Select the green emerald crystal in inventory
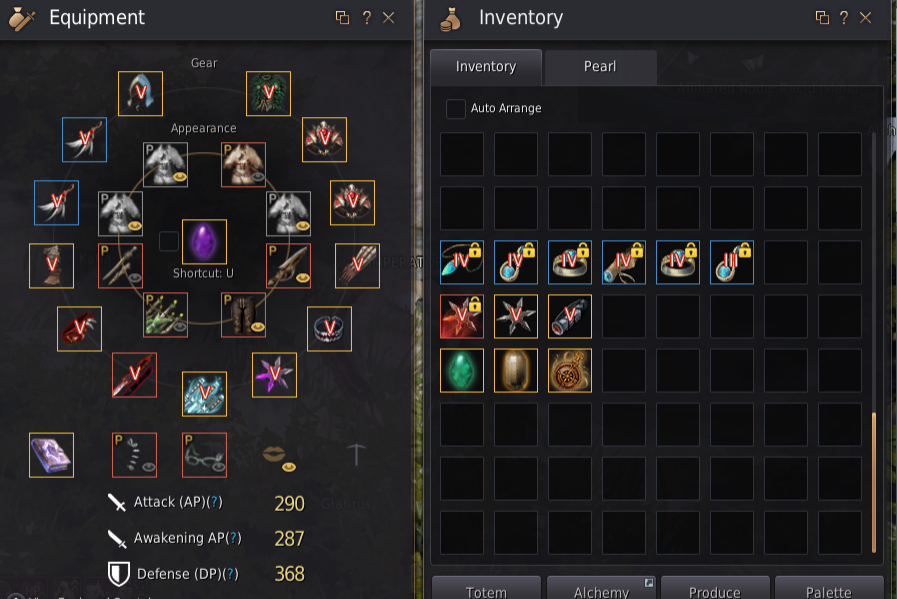This screenshot has width=897, height=599. (462, 371)
